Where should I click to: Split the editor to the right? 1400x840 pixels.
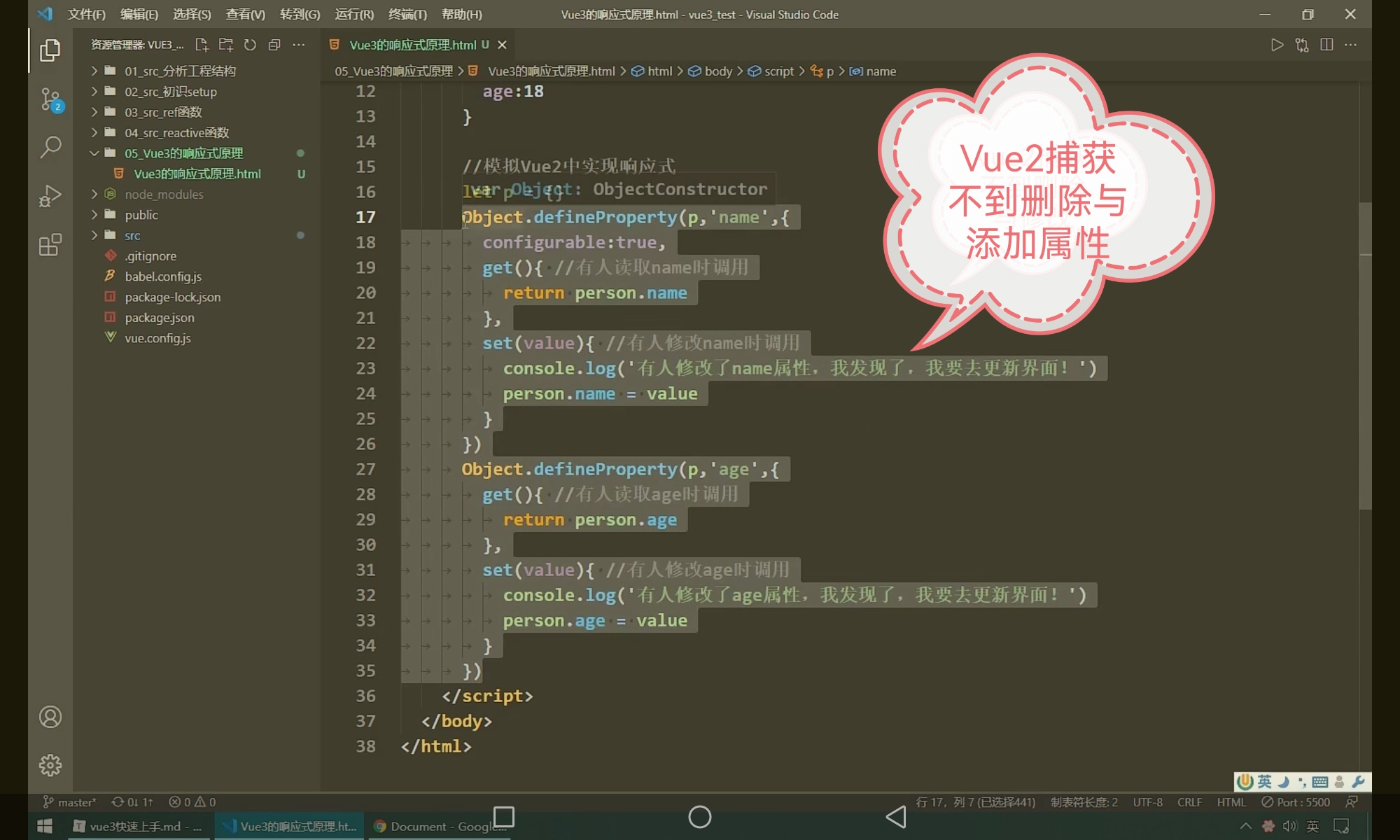point(1326,45)
